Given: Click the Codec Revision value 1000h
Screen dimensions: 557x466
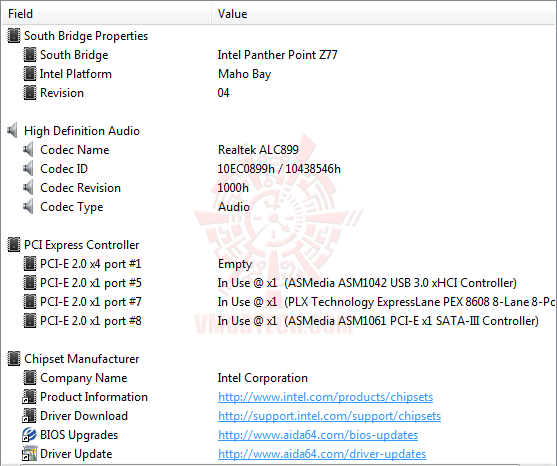Looking at the screenshot, I should tap(233, 188).
